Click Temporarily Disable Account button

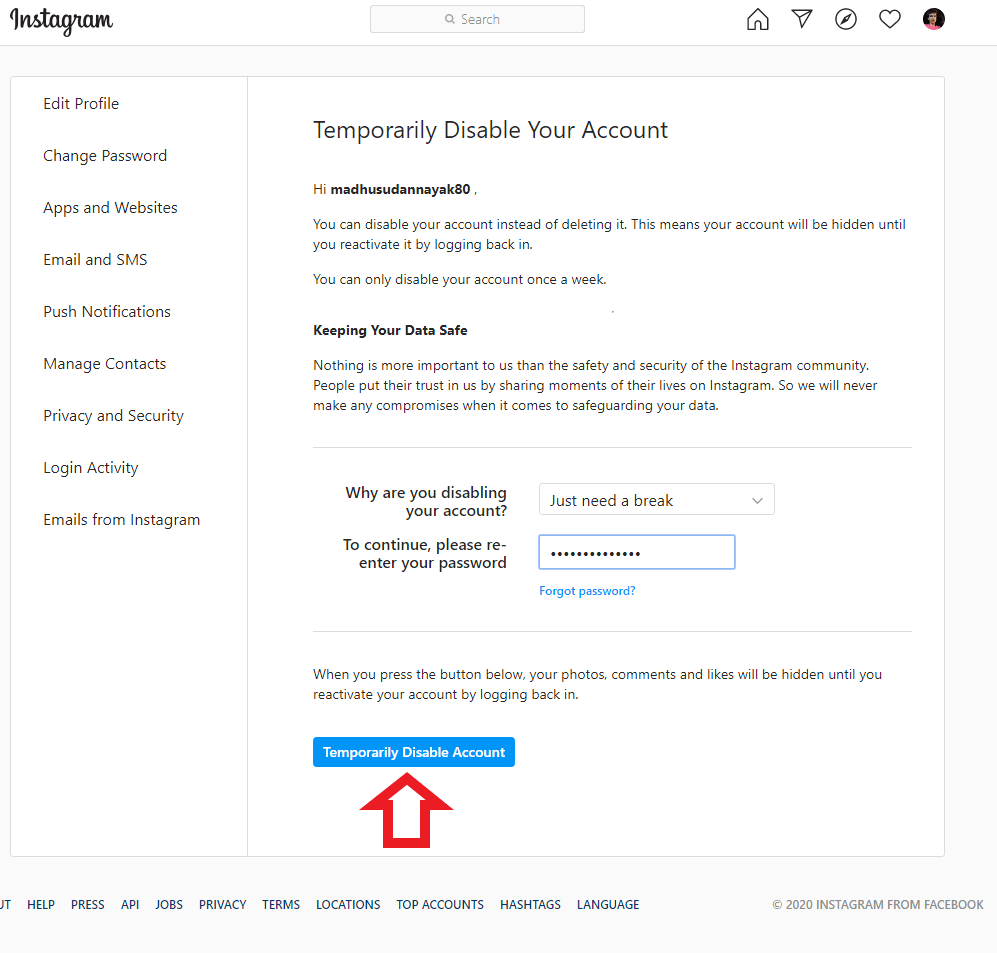pyautogui.click(x=413, y=752)
